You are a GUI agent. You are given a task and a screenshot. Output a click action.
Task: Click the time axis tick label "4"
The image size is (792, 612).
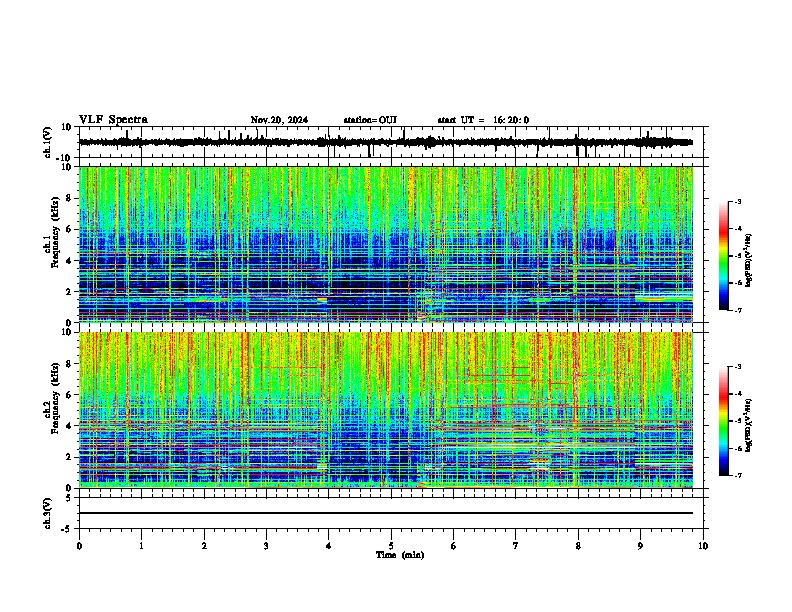click(x=328, y=546)
